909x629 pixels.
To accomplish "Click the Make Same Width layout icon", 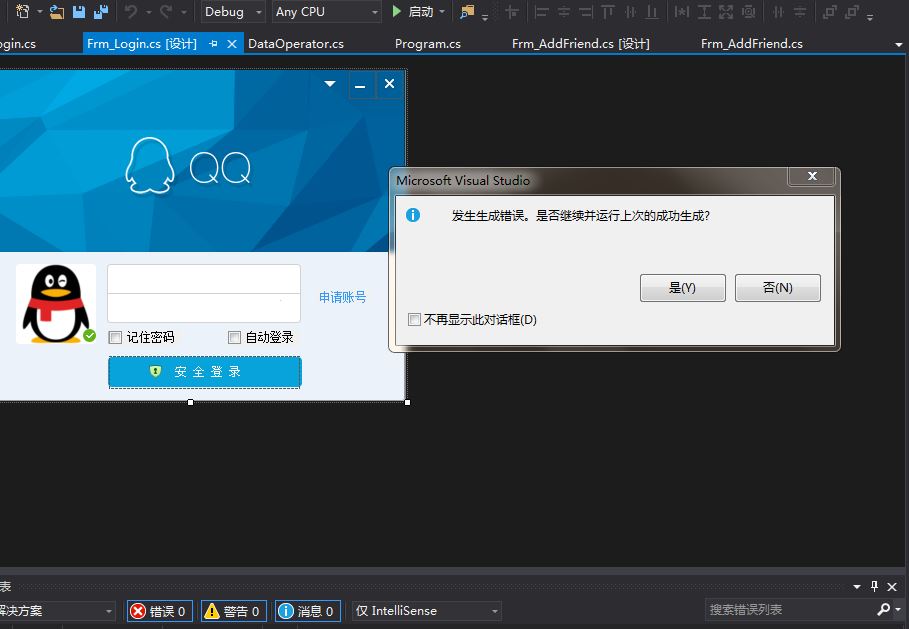I will [x=682, y=12].
